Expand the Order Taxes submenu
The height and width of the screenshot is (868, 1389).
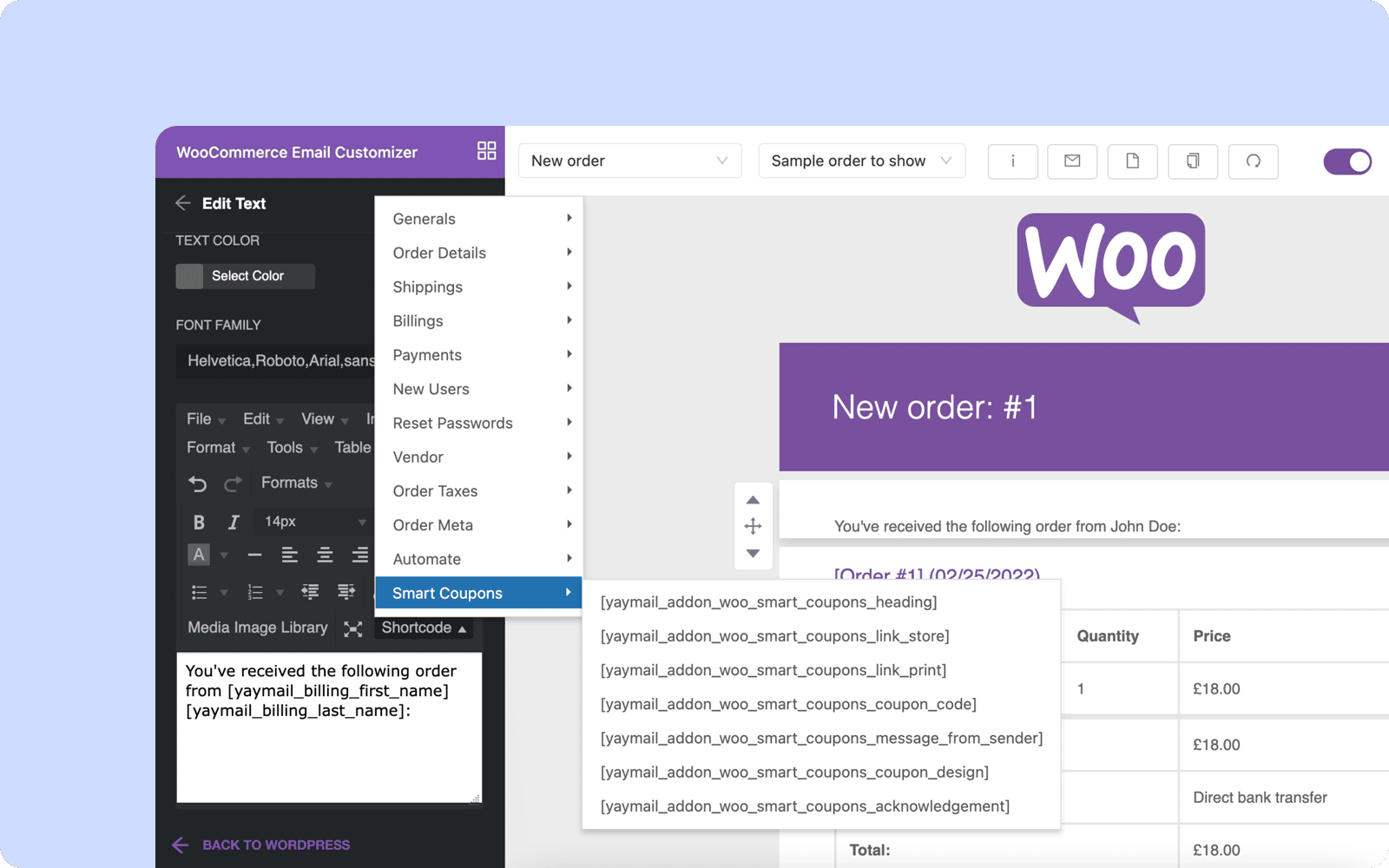pyautogui.click(x=478, y=491)
